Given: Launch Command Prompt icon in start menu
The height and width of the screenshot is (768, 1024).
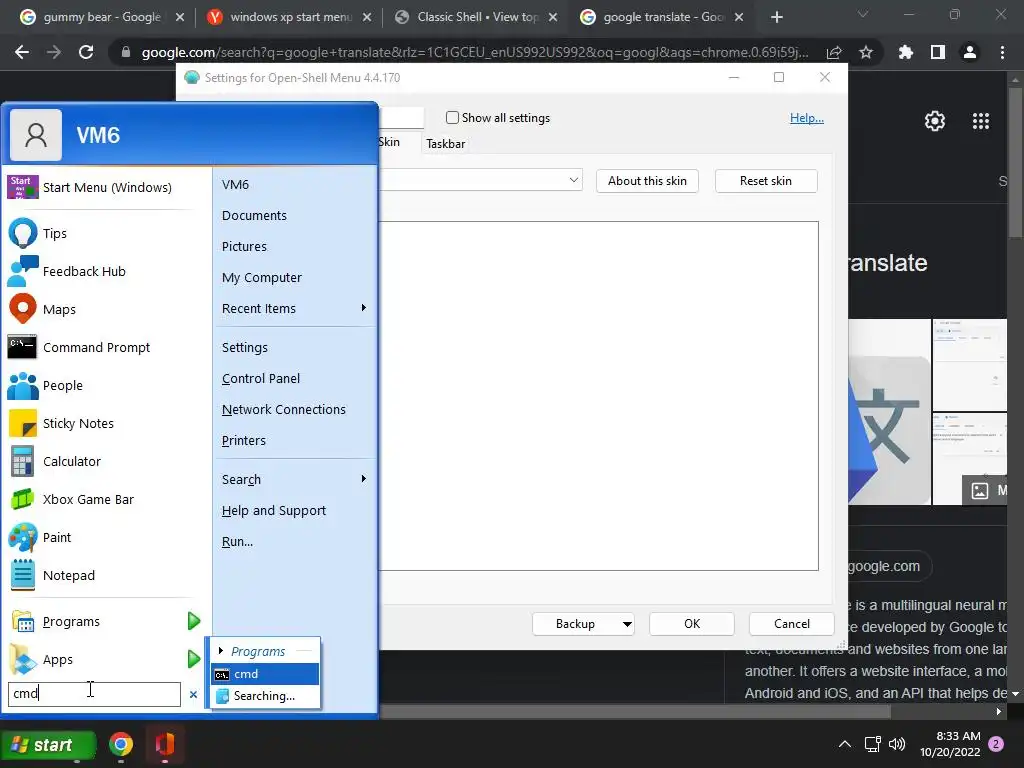Looking at the screenshot, I should 22,347.
